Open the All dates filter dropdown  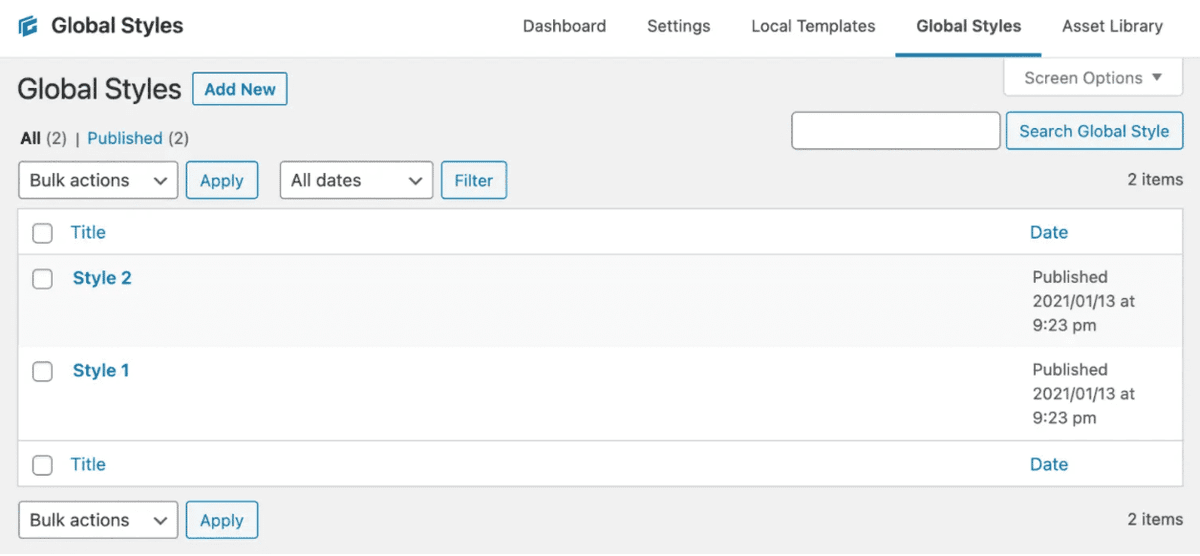coord(356,181)
